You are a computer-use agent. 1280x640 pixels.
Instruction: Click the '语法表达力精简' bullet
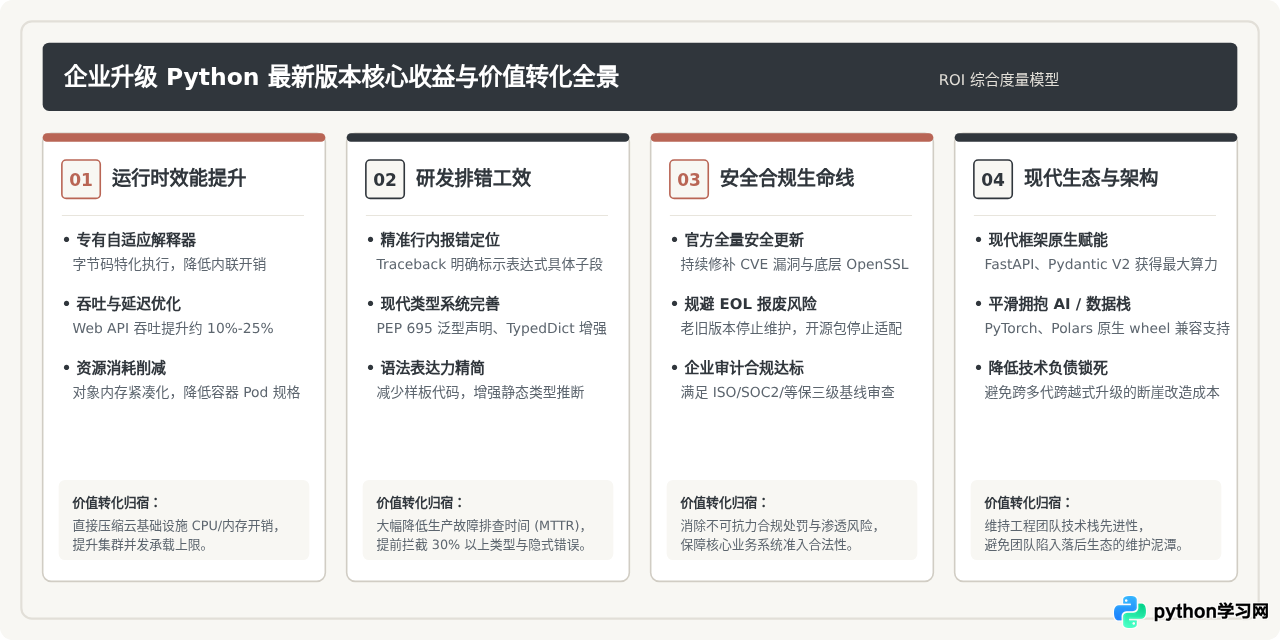pos(432,368)
